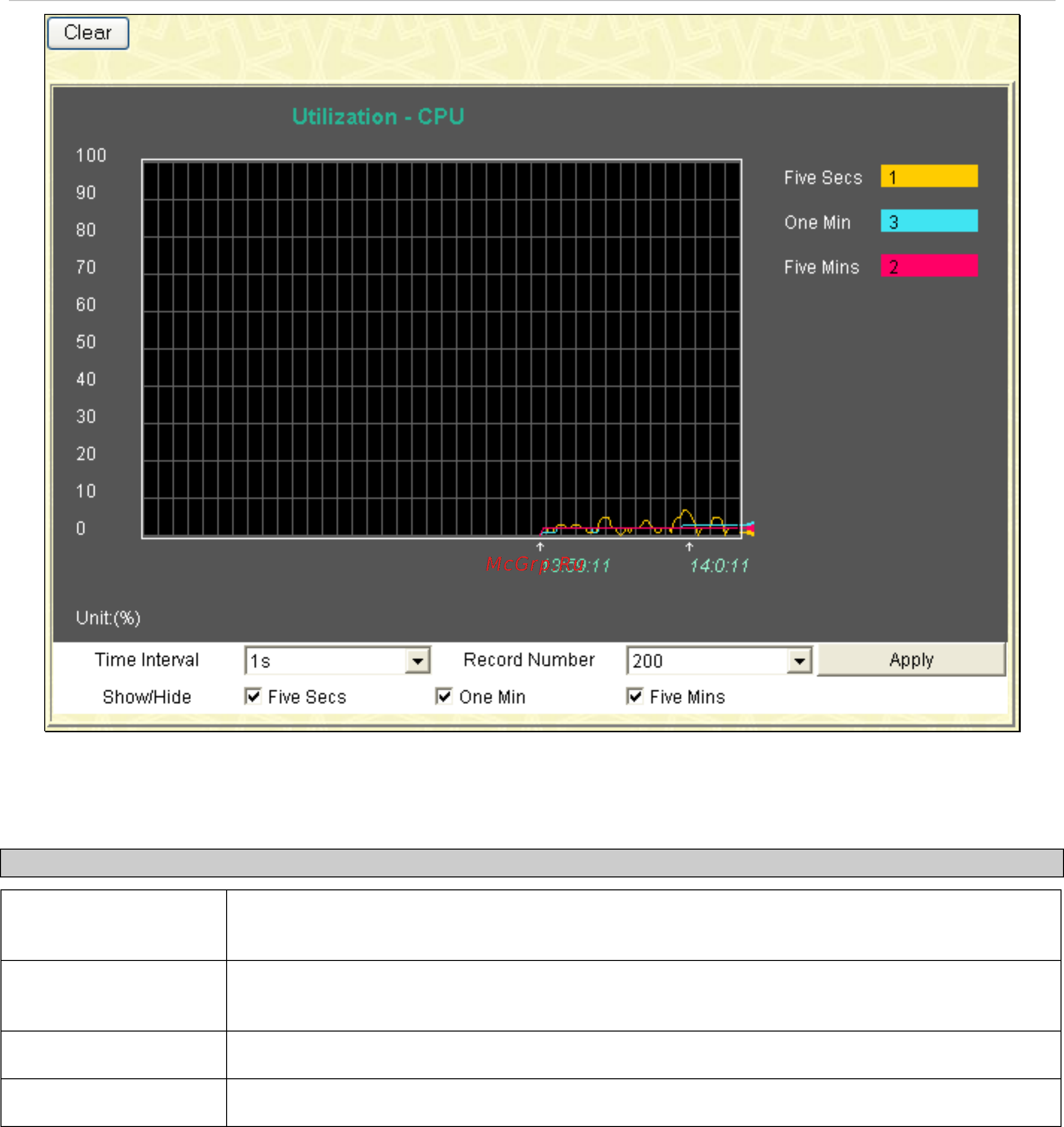Click the cyan One Min swatch
The width and height of the screenshot is (1064, 1127).
[929, 221]
